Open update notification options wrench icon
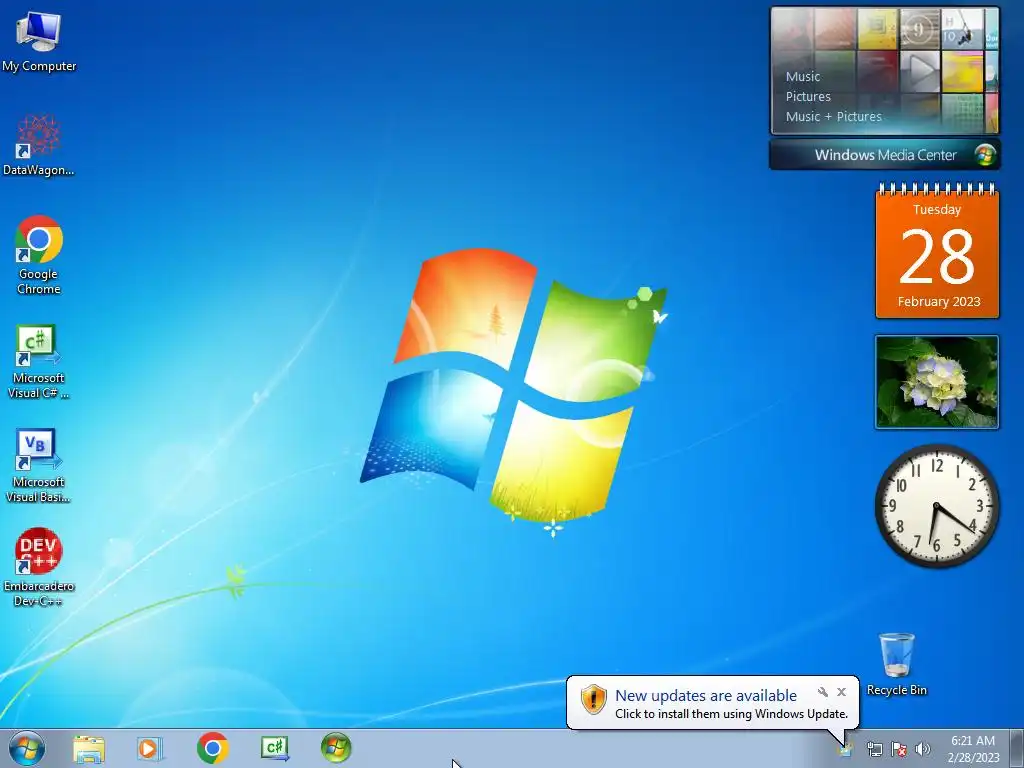 (823, 692)
